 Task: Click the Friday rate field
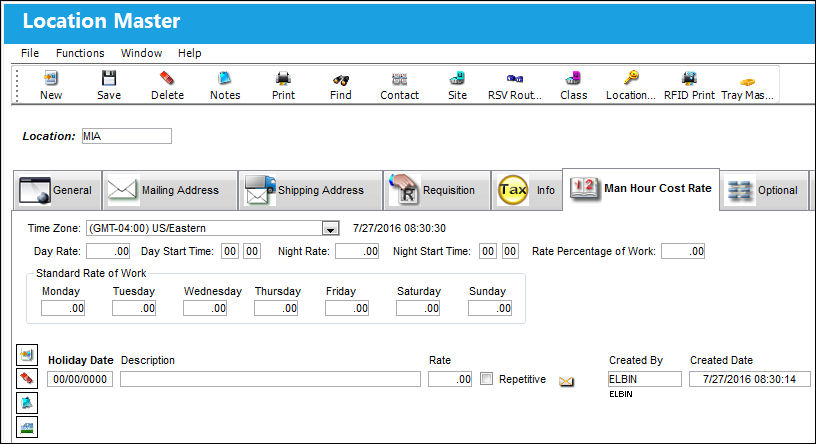point(347,309)
